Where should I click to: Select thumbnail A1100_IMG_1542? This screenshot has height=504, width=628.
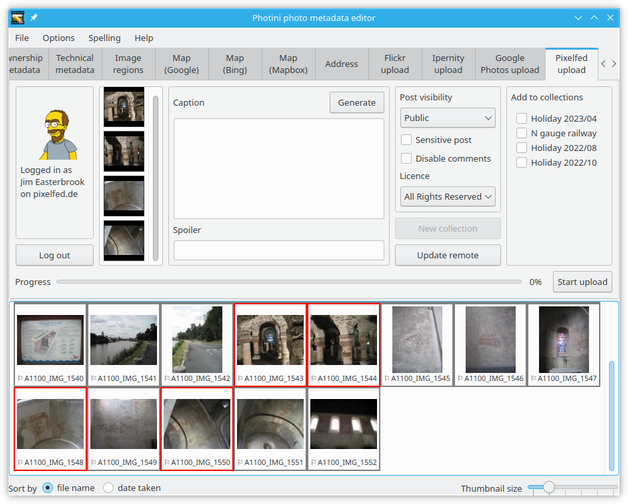click(x=197, y=345)
